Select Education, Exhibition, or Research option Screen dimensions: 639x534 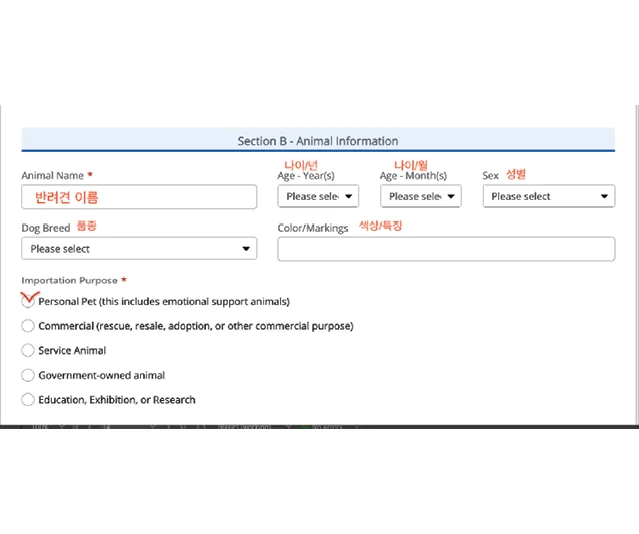coord(28,399)
